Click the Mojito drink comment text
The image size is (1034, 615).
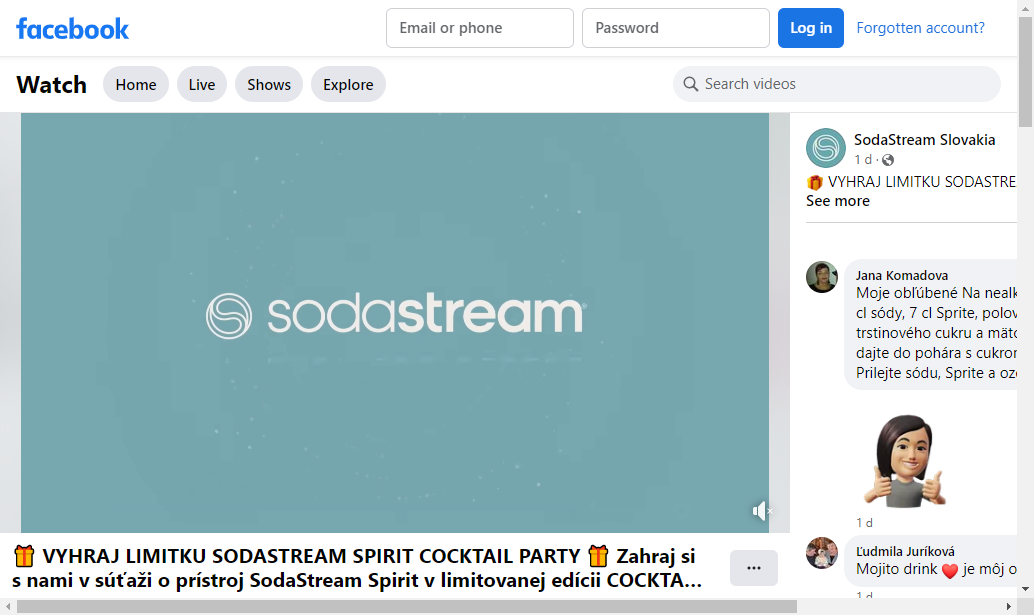pos(936,570)
